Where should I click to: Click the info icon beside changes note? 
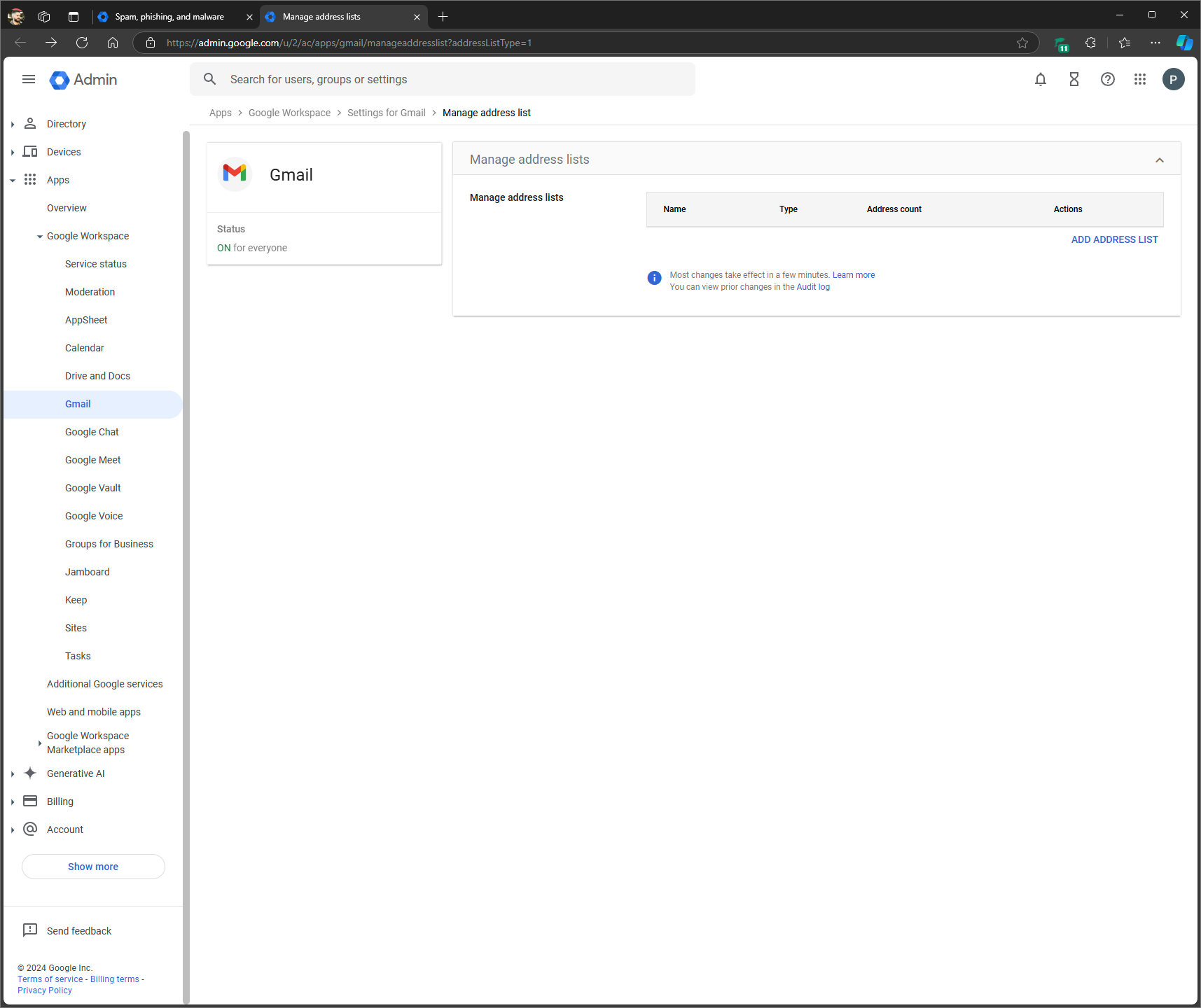pyautogui.click(x=654, y=278)
